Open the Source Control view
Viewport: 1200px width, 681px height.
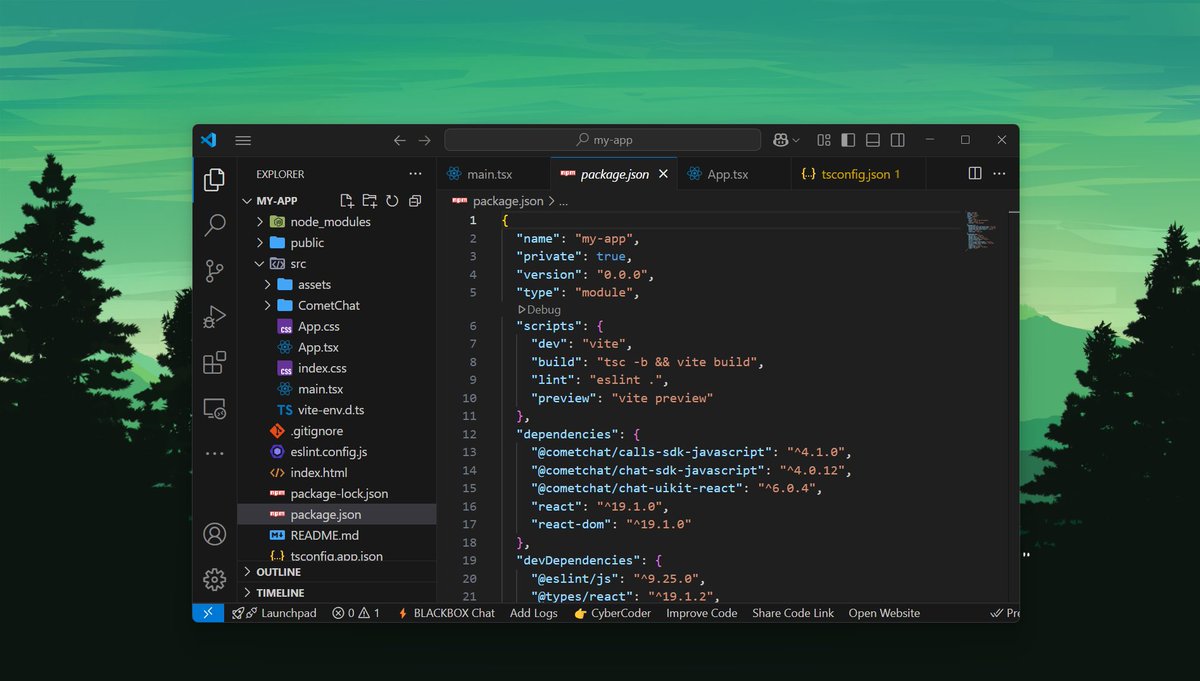pos(214,271)
